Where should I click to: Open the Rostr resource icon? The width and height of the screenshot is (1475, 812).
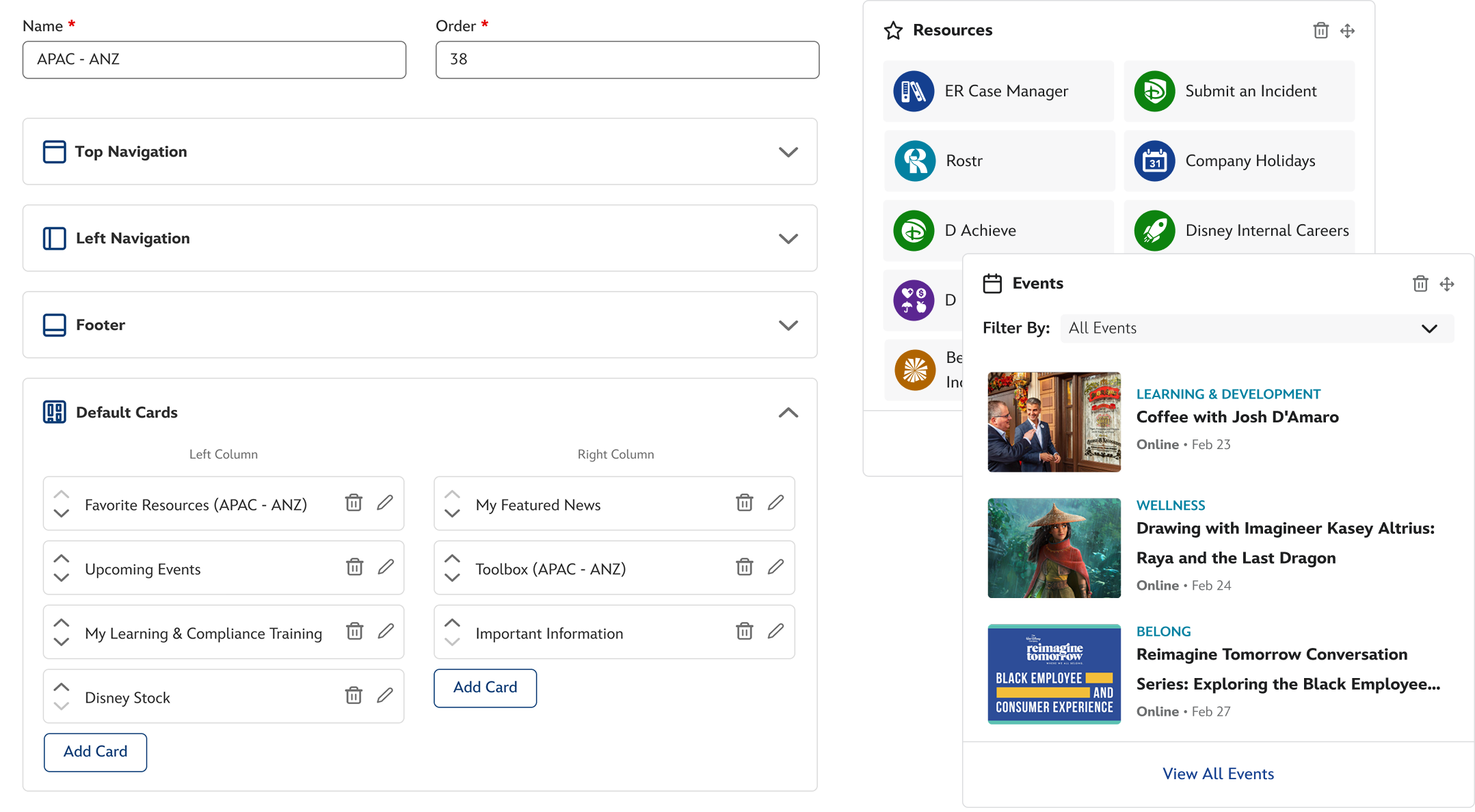pos(914,161)
